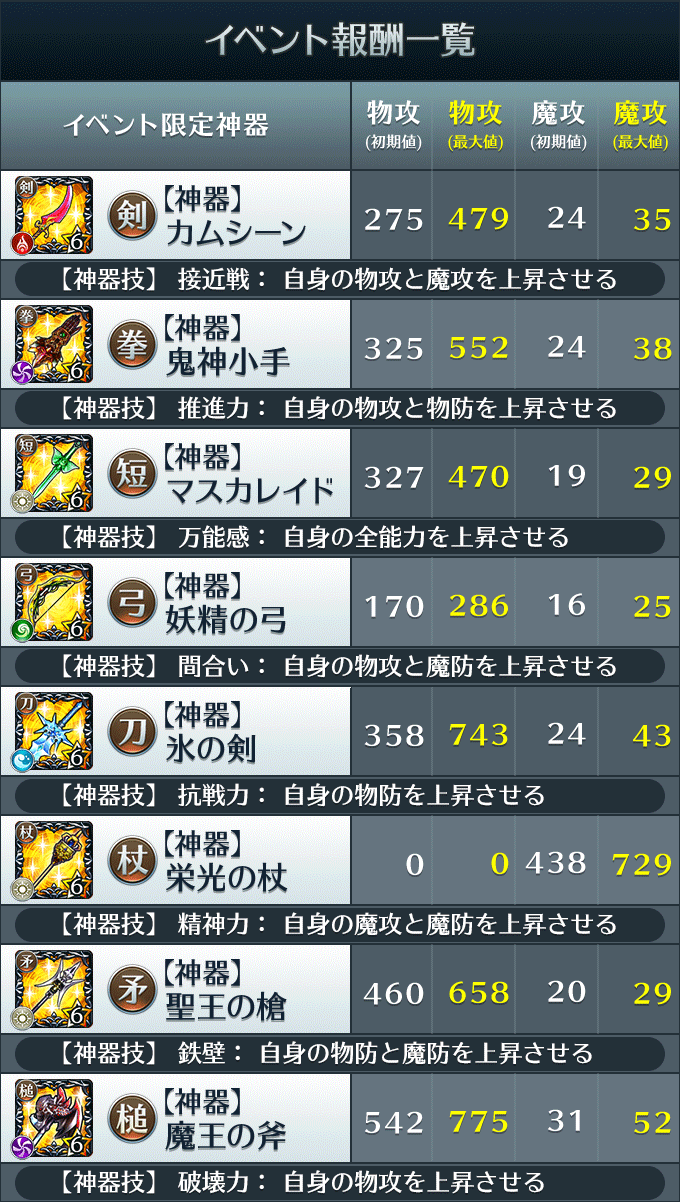Tap the 接近戦 weapon skill description bar
Image resolution: width=680 pixels, height=1202 pixels.
(340, 279)
